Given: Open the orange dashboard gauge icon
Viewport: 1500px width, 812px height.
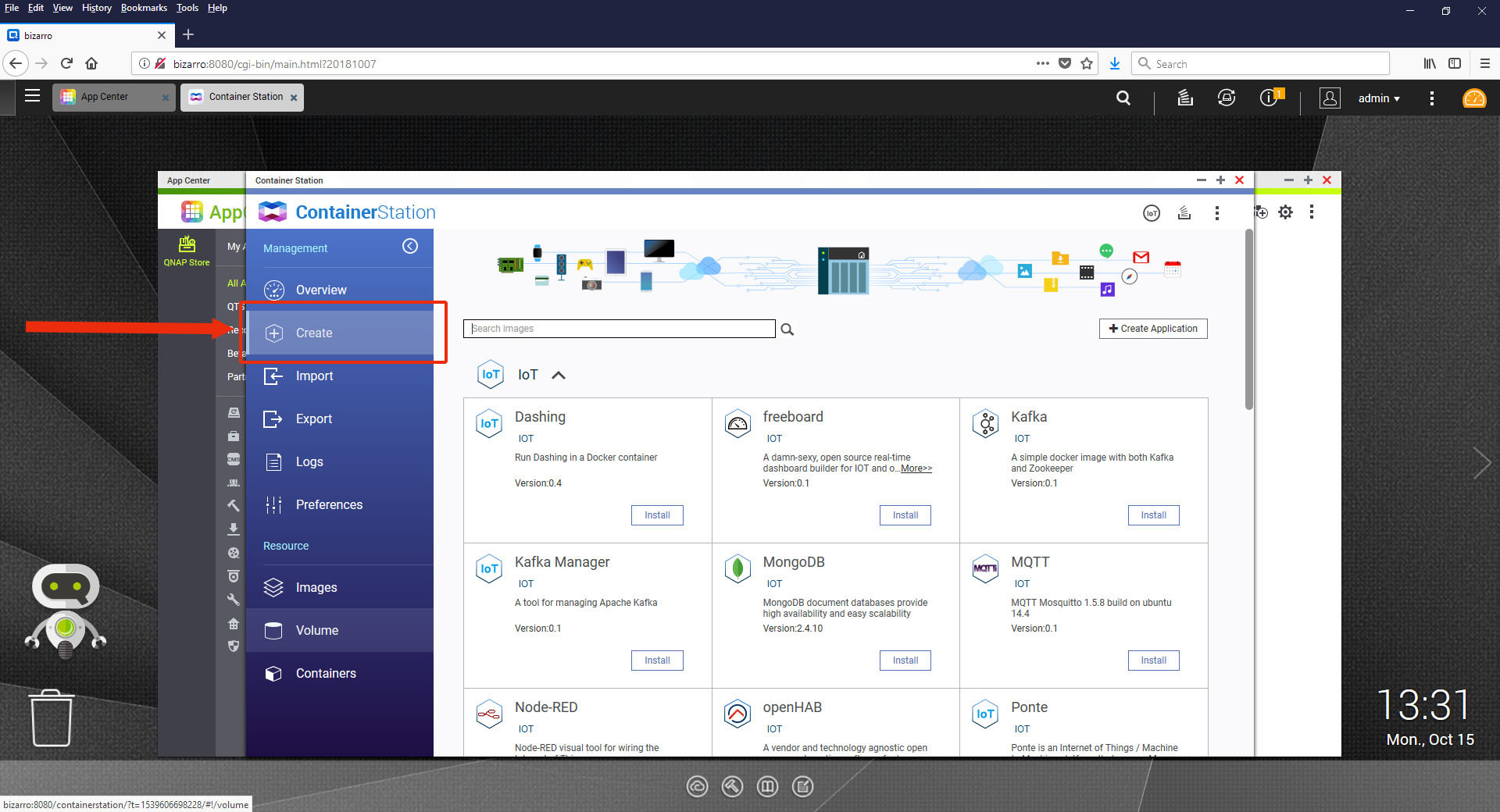Looking at the screenshot, I should [x=1474, y=98].
